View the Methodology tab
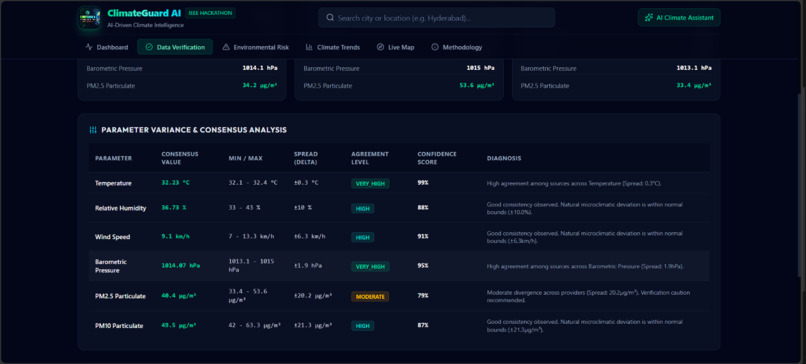This screenshot has width=806, height=364. click(457, 47)
